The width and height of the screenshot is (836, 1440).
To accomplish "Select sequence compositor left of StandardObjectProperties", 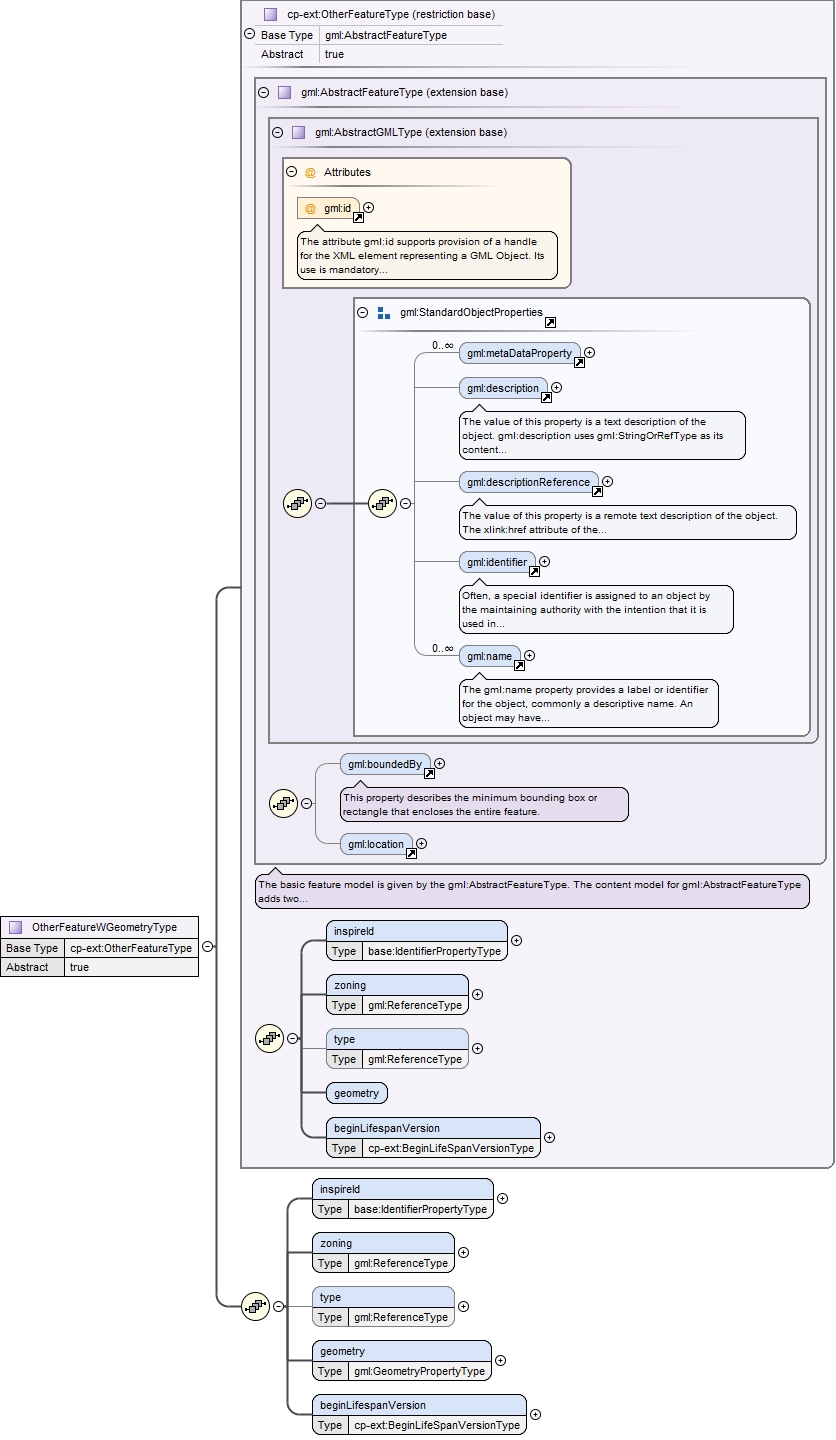I will tap(298, 503).
